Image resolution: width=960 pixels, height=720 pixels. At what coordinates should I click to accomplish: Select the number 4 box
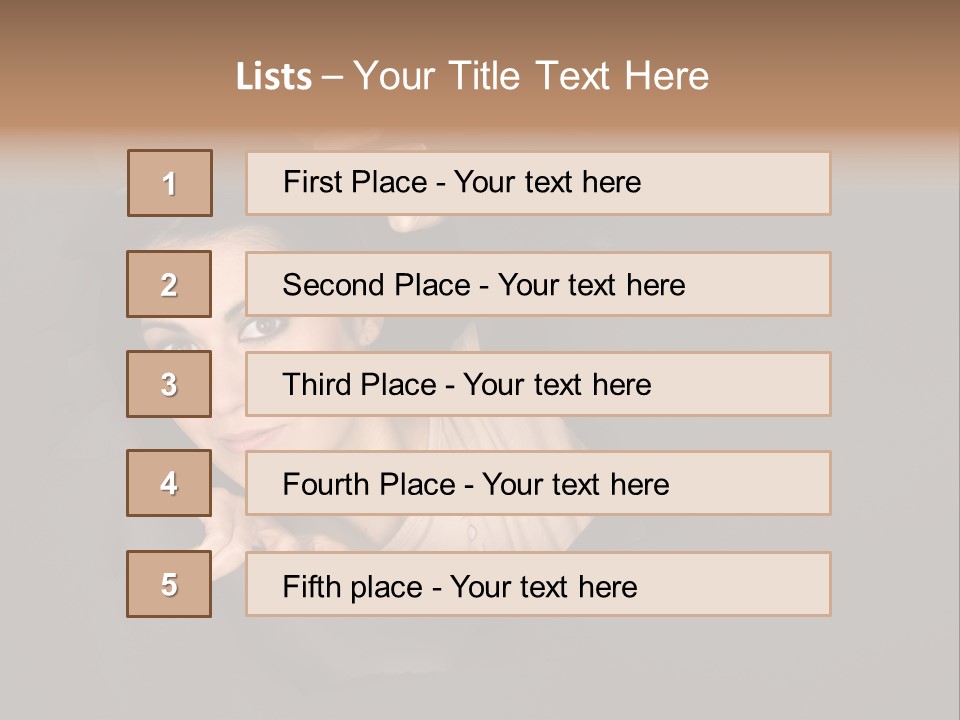[169, 483]
